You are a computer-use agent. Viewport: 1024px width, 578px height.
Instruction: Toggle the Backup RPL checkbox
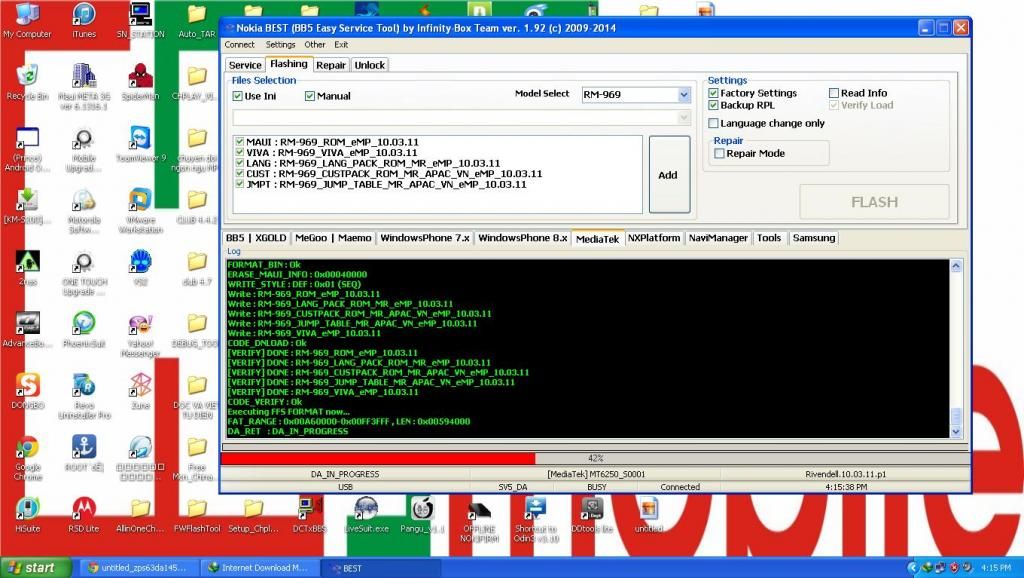coord(713,105)
